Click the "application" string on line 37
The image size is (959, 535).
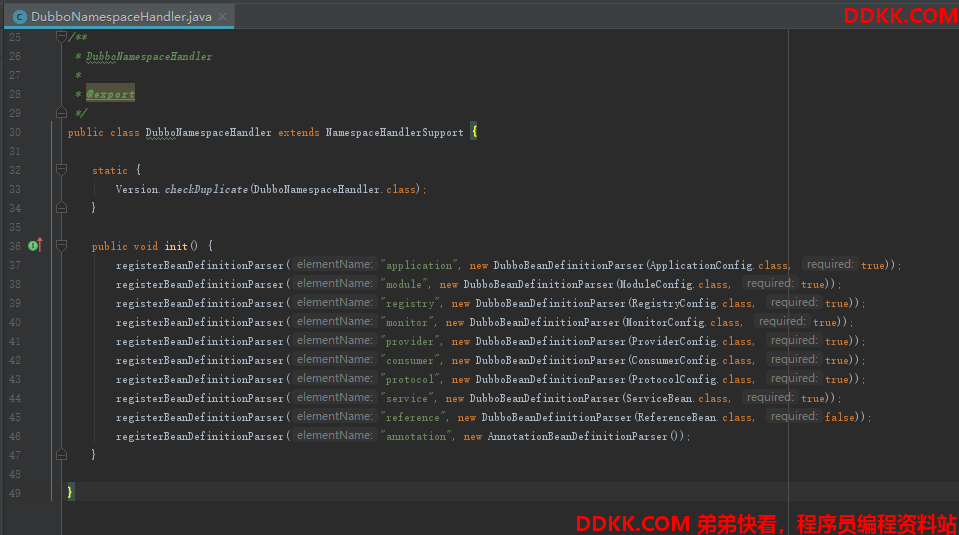[x=419, y=265]
